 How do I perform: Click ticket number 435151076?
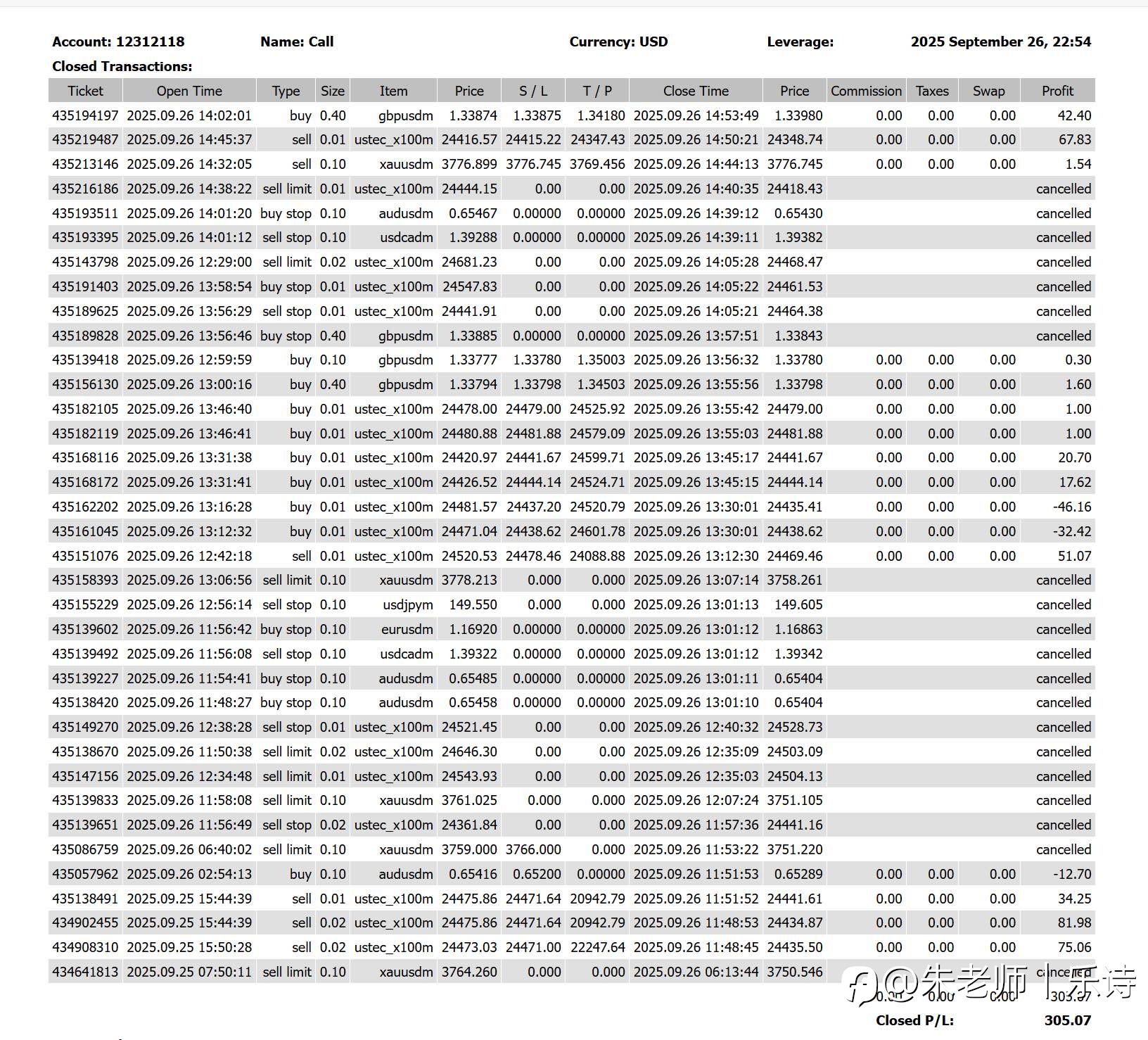pyautogui.click(x=85, y=556)
